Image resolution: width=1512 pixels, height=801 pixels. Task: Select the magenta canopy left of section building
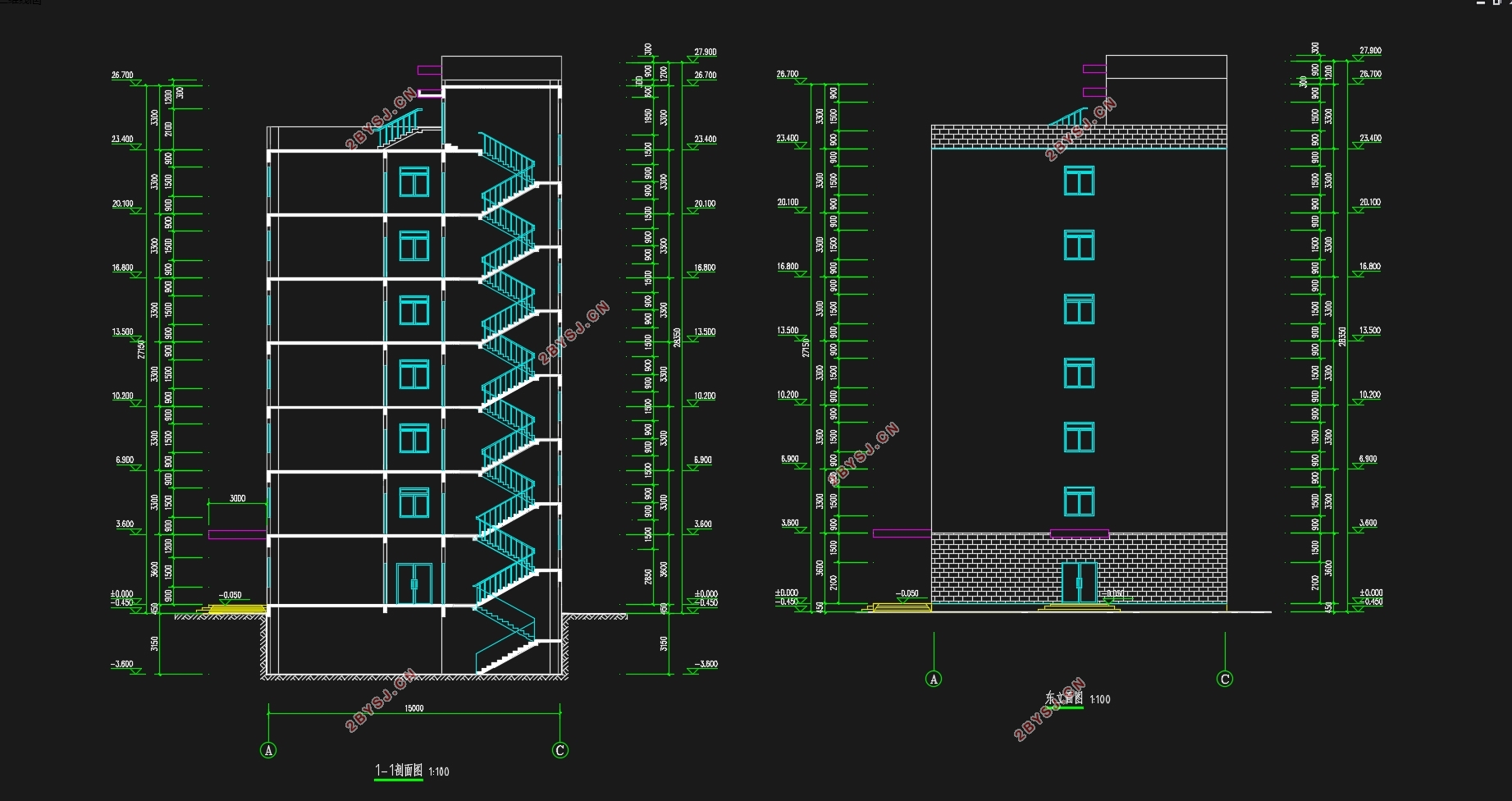pos(237,534)
